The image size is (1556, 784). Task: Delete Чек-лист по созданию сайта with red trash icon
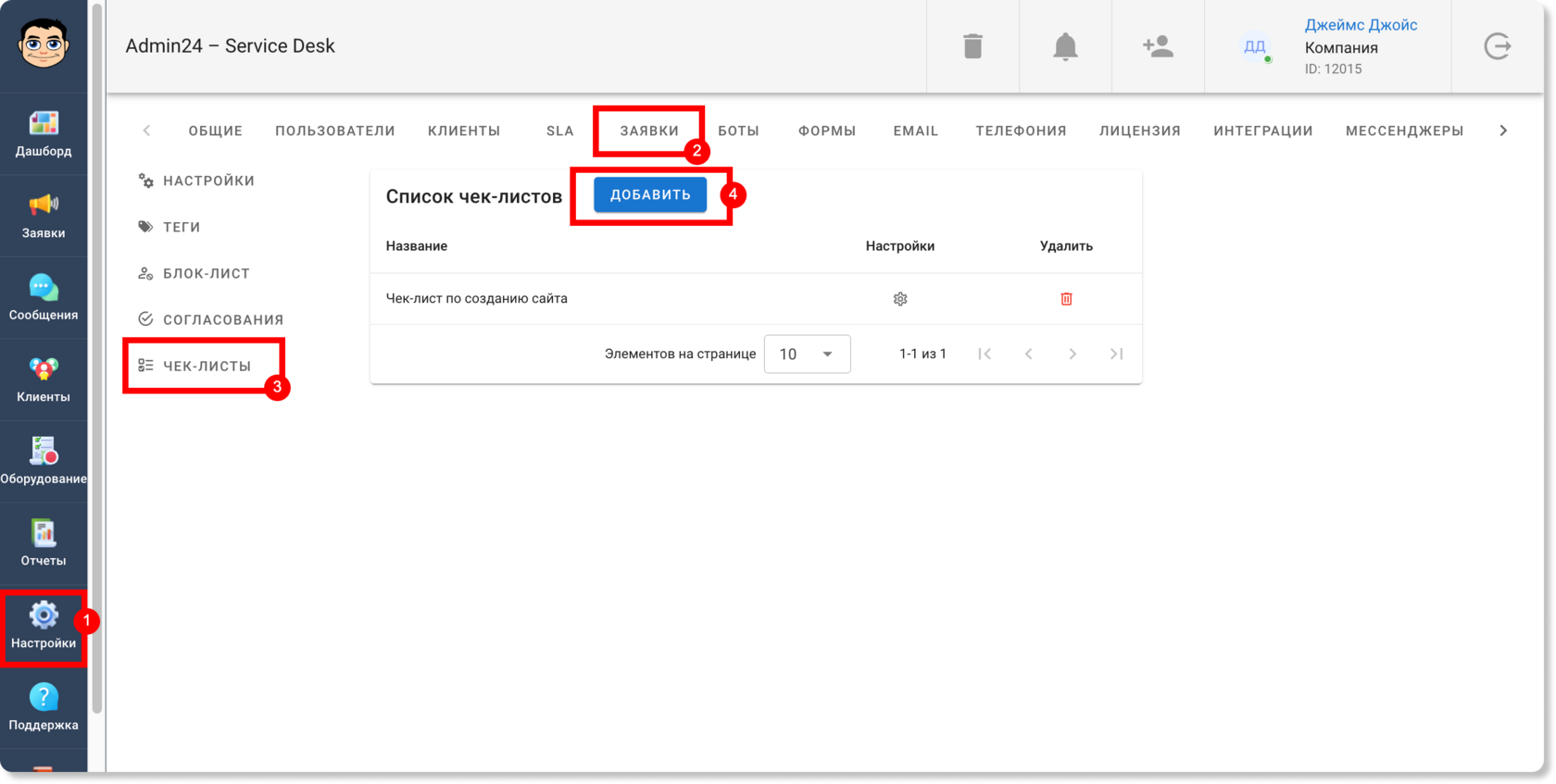[x=1066, y=299]
